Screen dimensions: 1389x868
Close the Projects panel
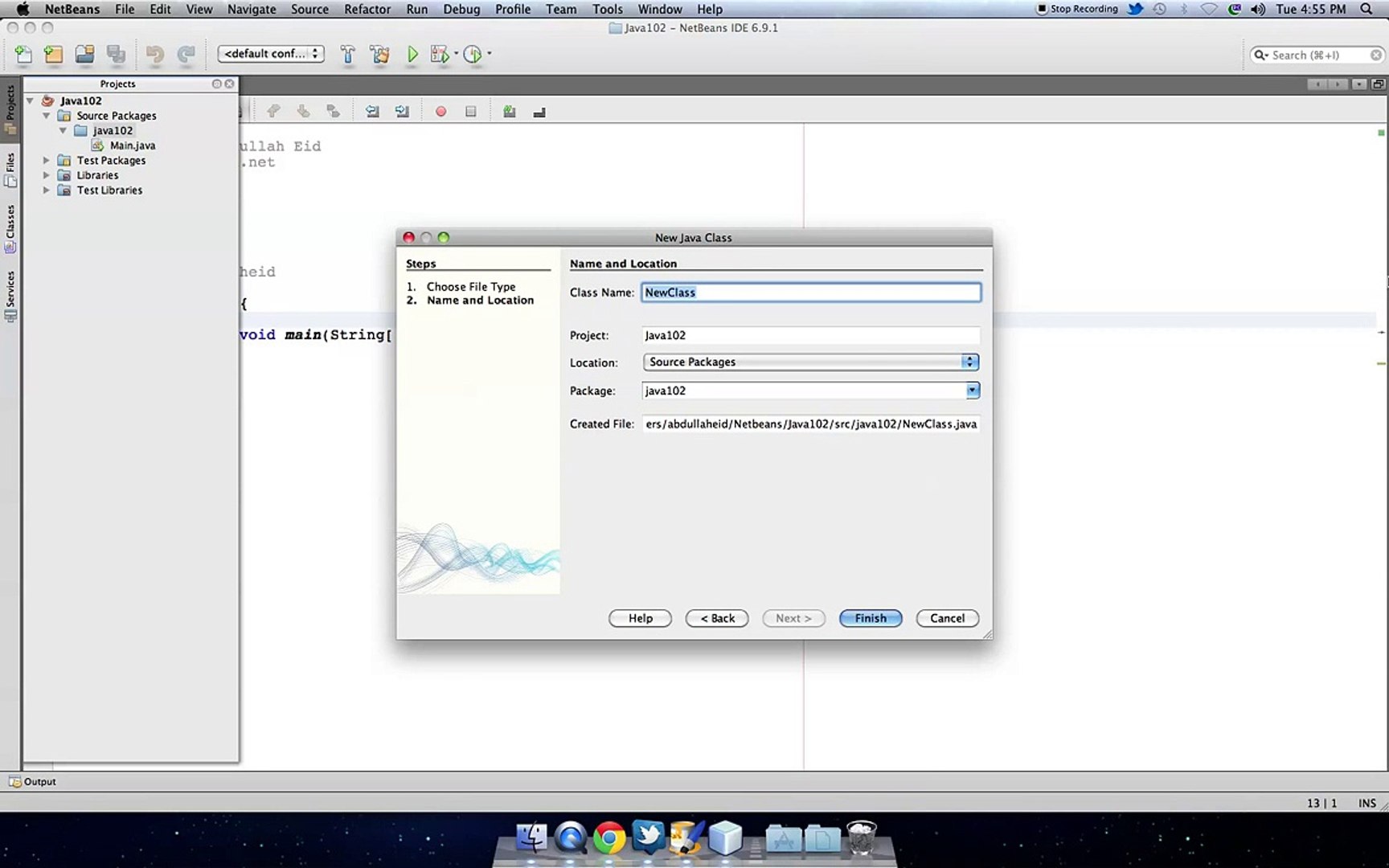click(x=230, y=84)
